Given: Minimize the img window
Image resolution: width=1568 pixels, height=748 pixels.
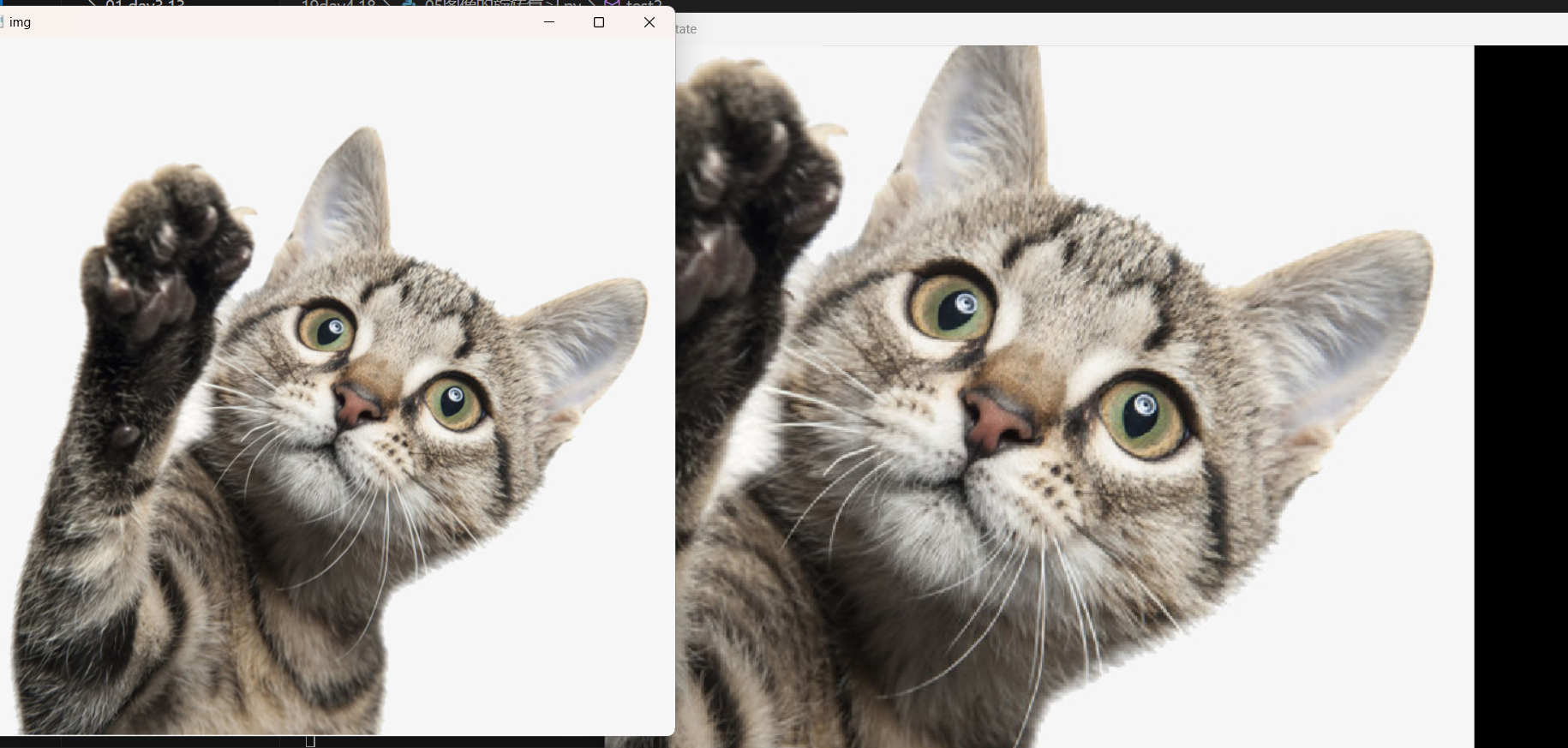Looking at the screenshot, I should tap(549, 22).
